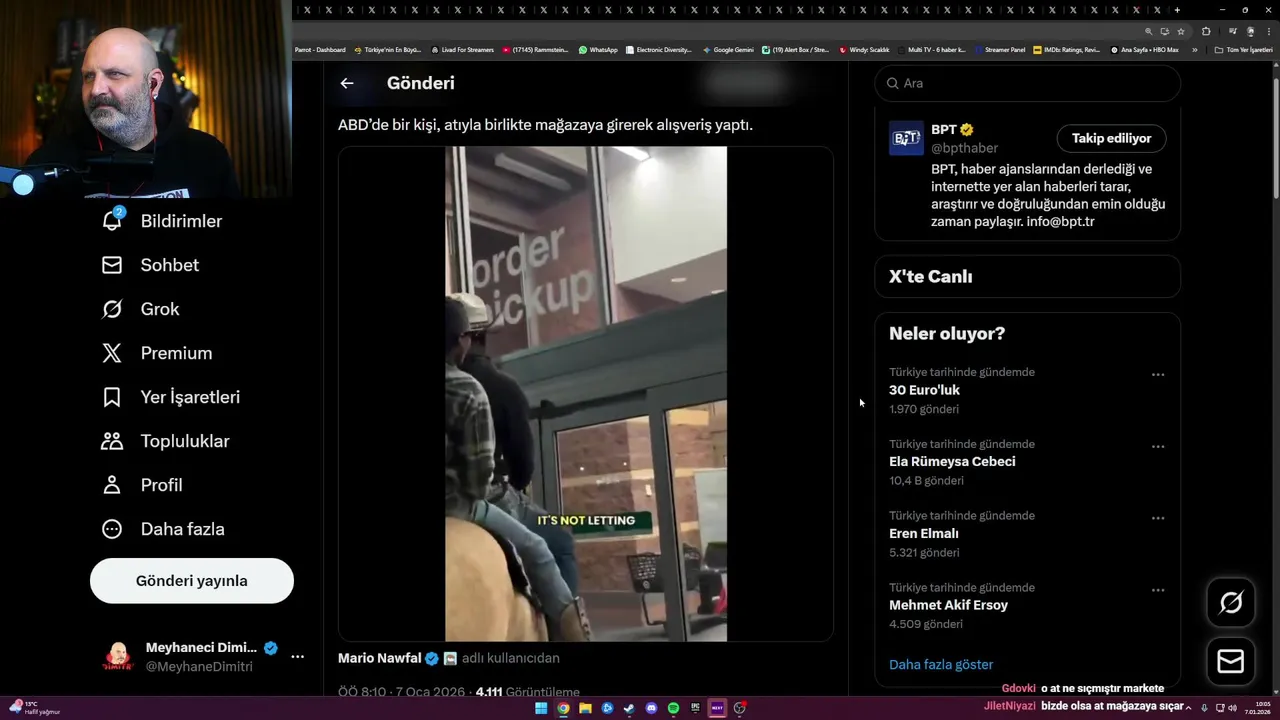This screenshot has width=1280, height=720.
Task: Open the X'te Canlı section
Action: pyautogui.click(x=1028, y=277)
